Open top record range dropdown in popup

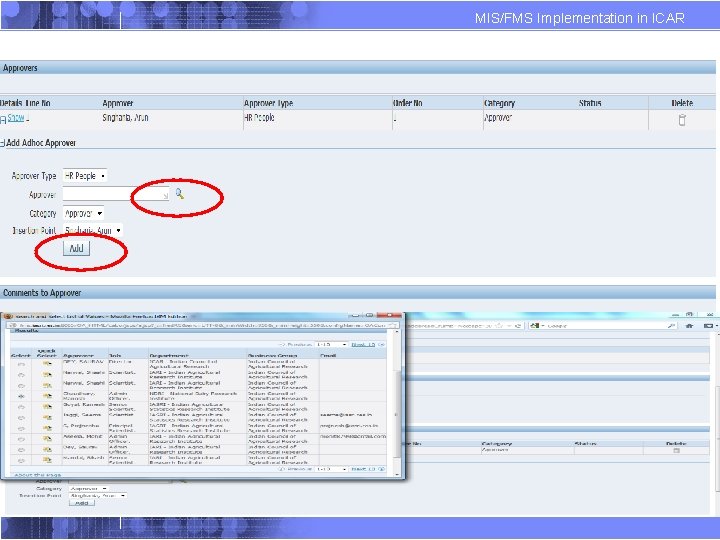332,344
